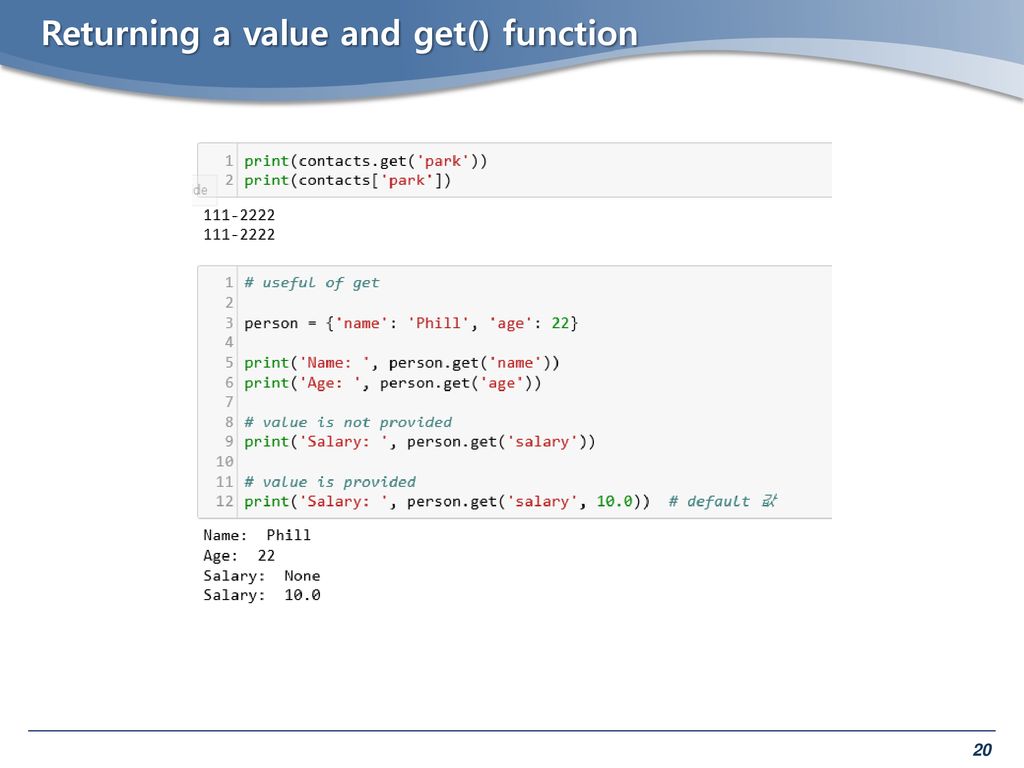The height and width of the screenshot is (768, 1024).
Task: Click the code line print(contacts['park'])
Action: pyautogui.click(x=347, y=180)
